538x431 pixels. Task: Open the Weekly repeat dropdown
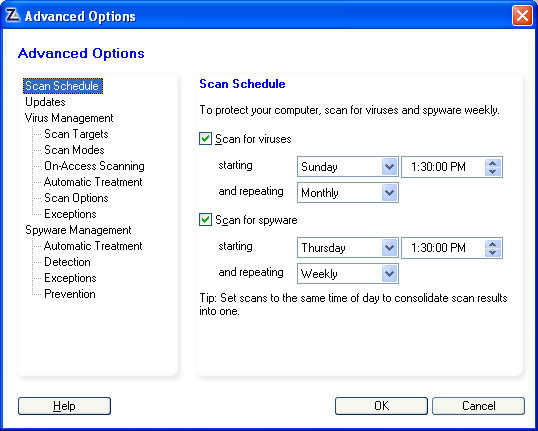point(348,273)
